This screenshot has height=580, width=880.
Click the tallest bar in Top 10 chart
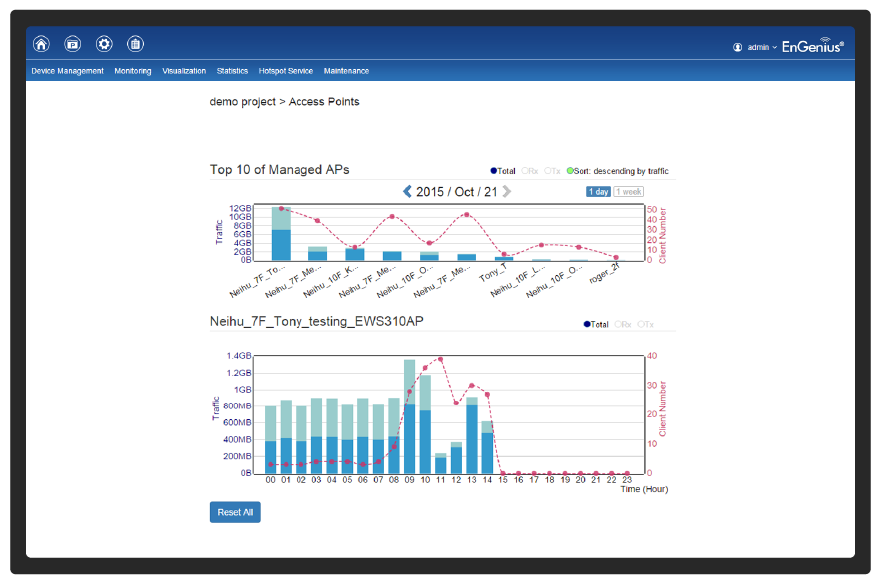(x=281, y=234)
